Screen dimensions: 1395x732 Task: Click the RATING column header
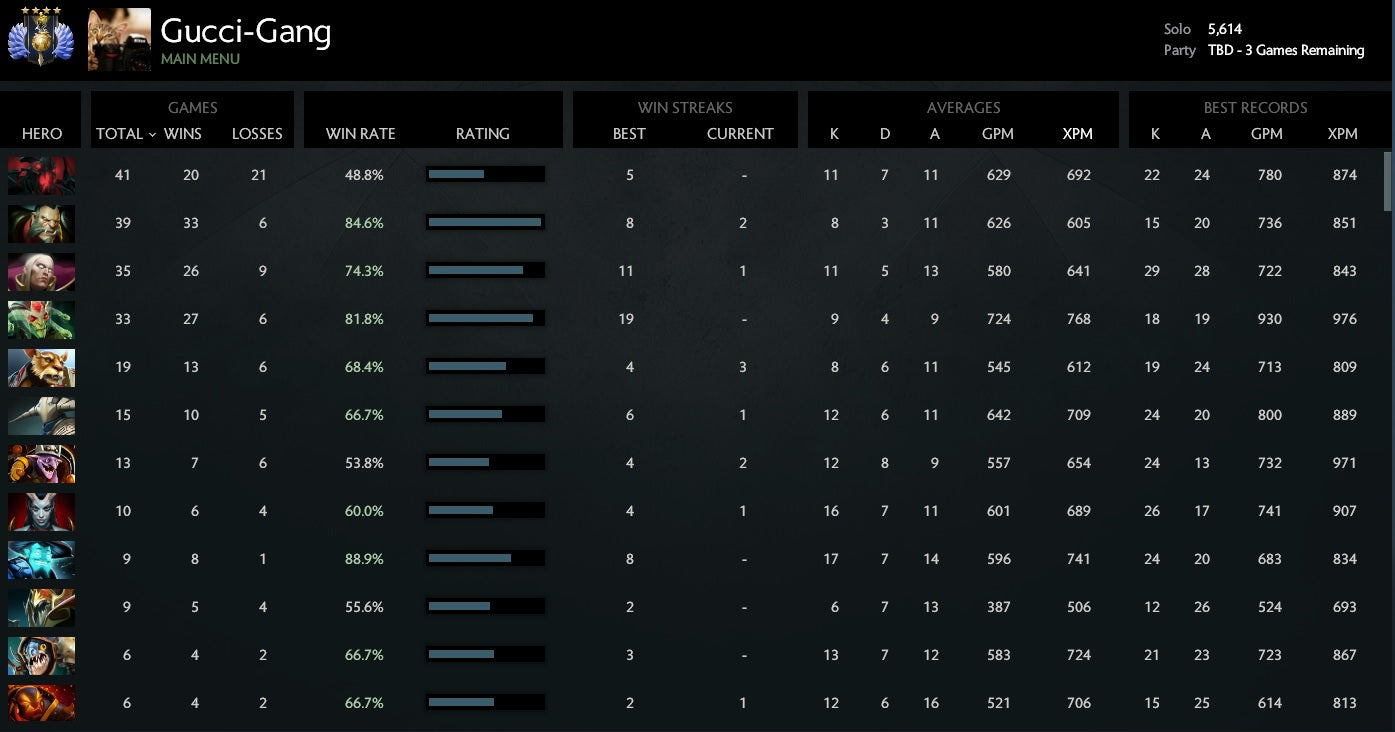[x=482, y=134]
